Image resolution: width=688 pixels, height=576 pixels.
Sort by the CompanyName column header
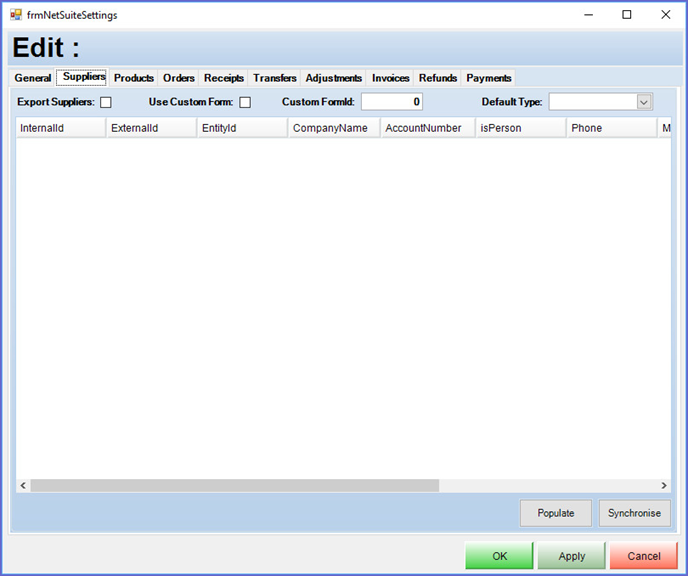(x=331, y=128)
